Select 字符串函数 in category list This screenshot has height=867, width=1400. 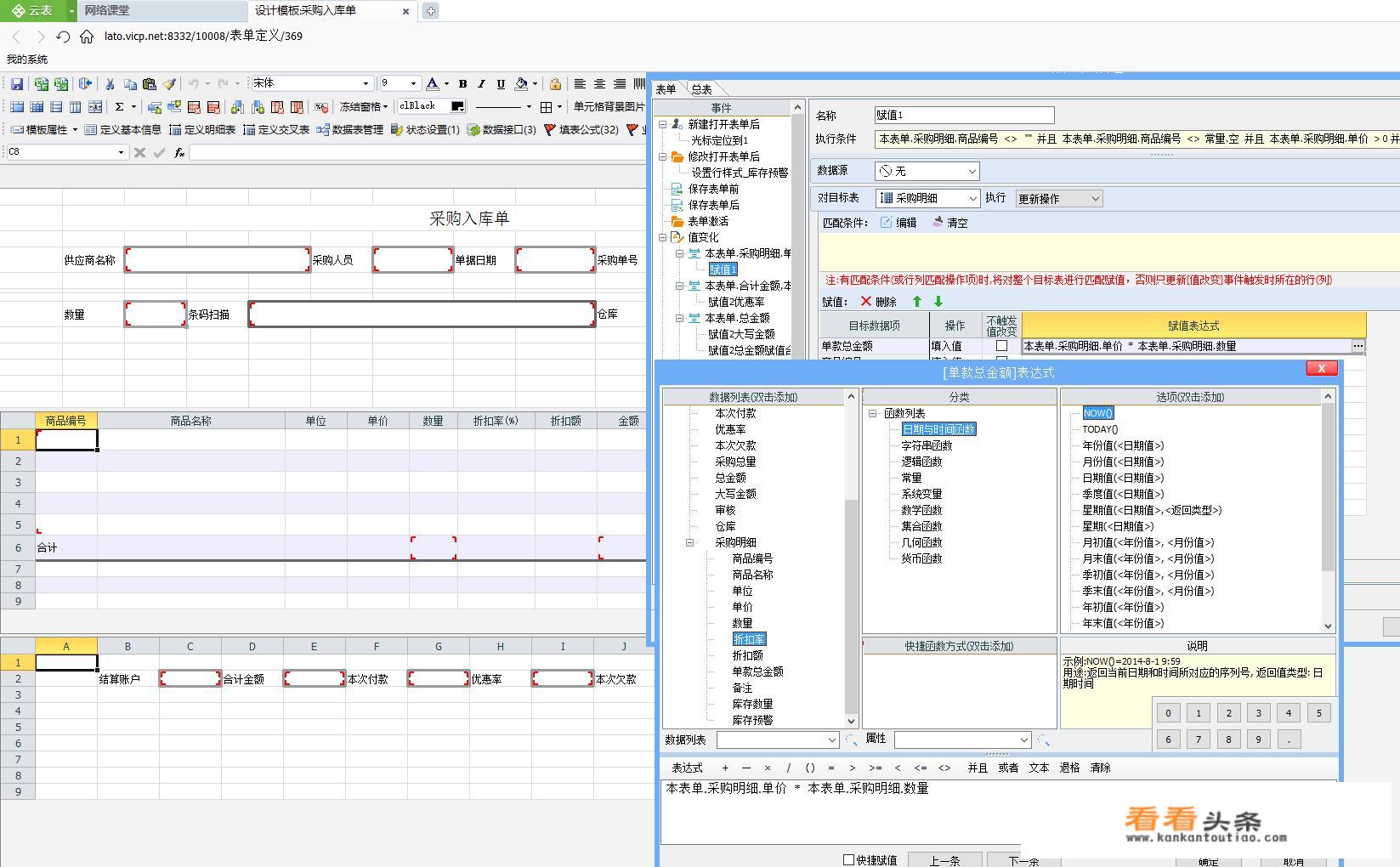click(927, 445)
